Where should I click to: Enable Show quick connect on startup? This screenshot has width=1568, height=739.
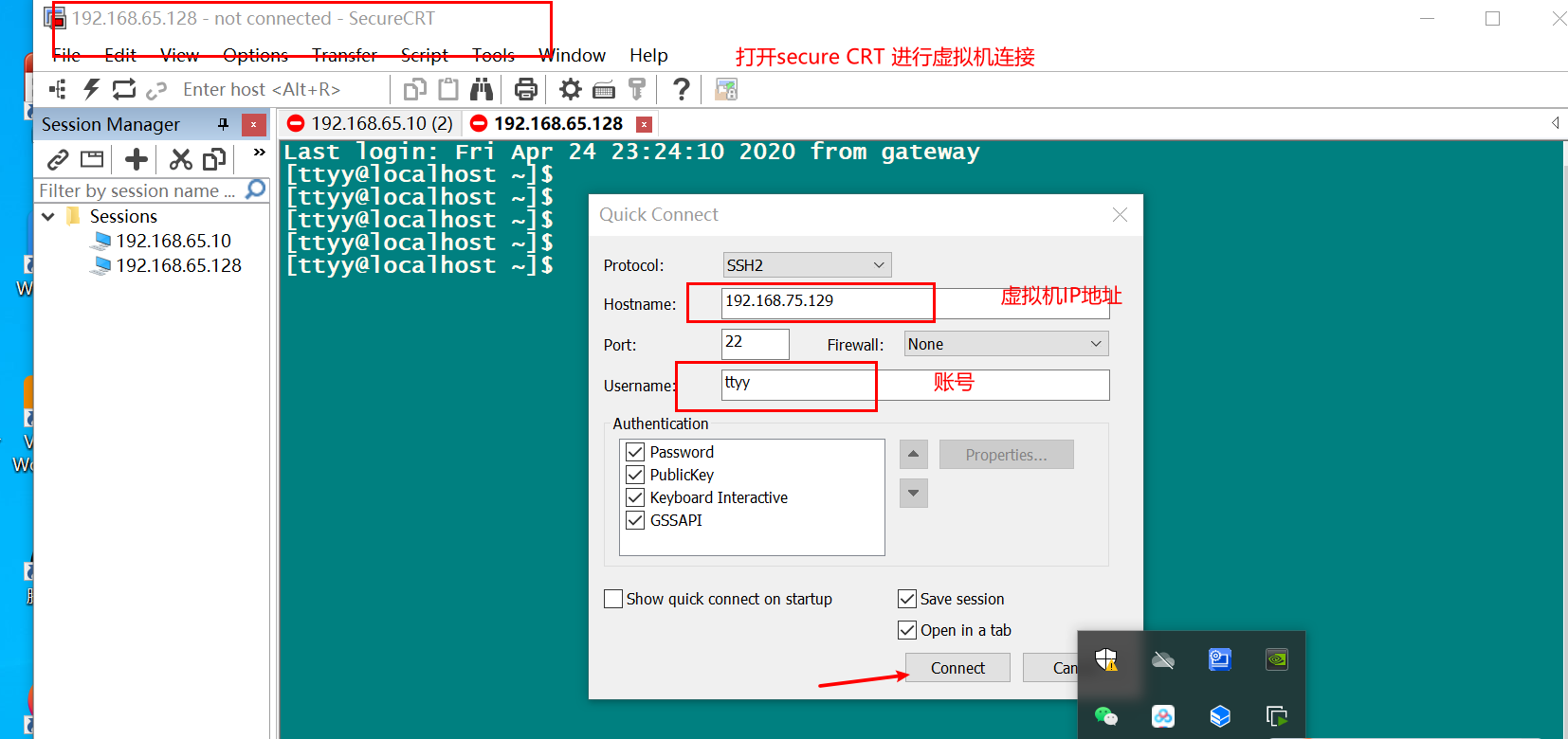point(613,599)
